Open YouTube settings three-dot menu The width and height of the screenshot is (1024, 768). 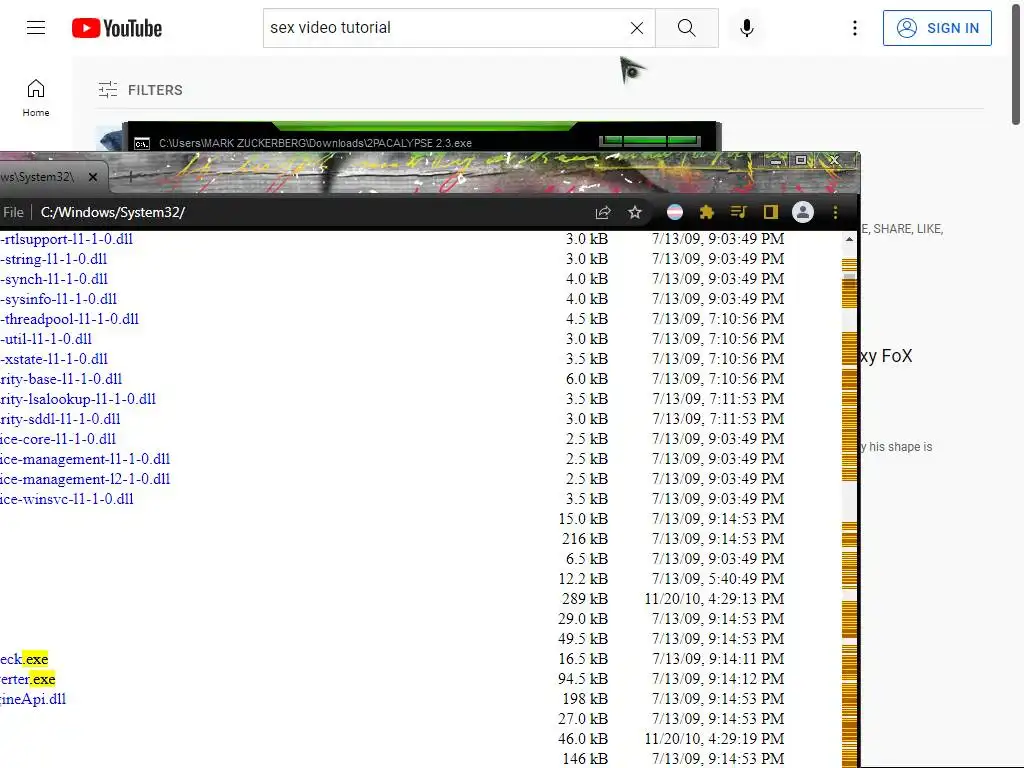[854, 28]
